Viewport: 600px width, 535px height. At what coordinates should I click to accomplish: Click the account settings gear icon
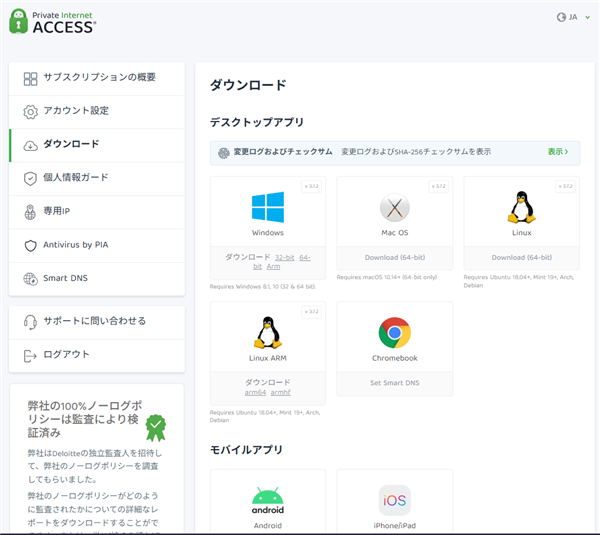point(30,112)
